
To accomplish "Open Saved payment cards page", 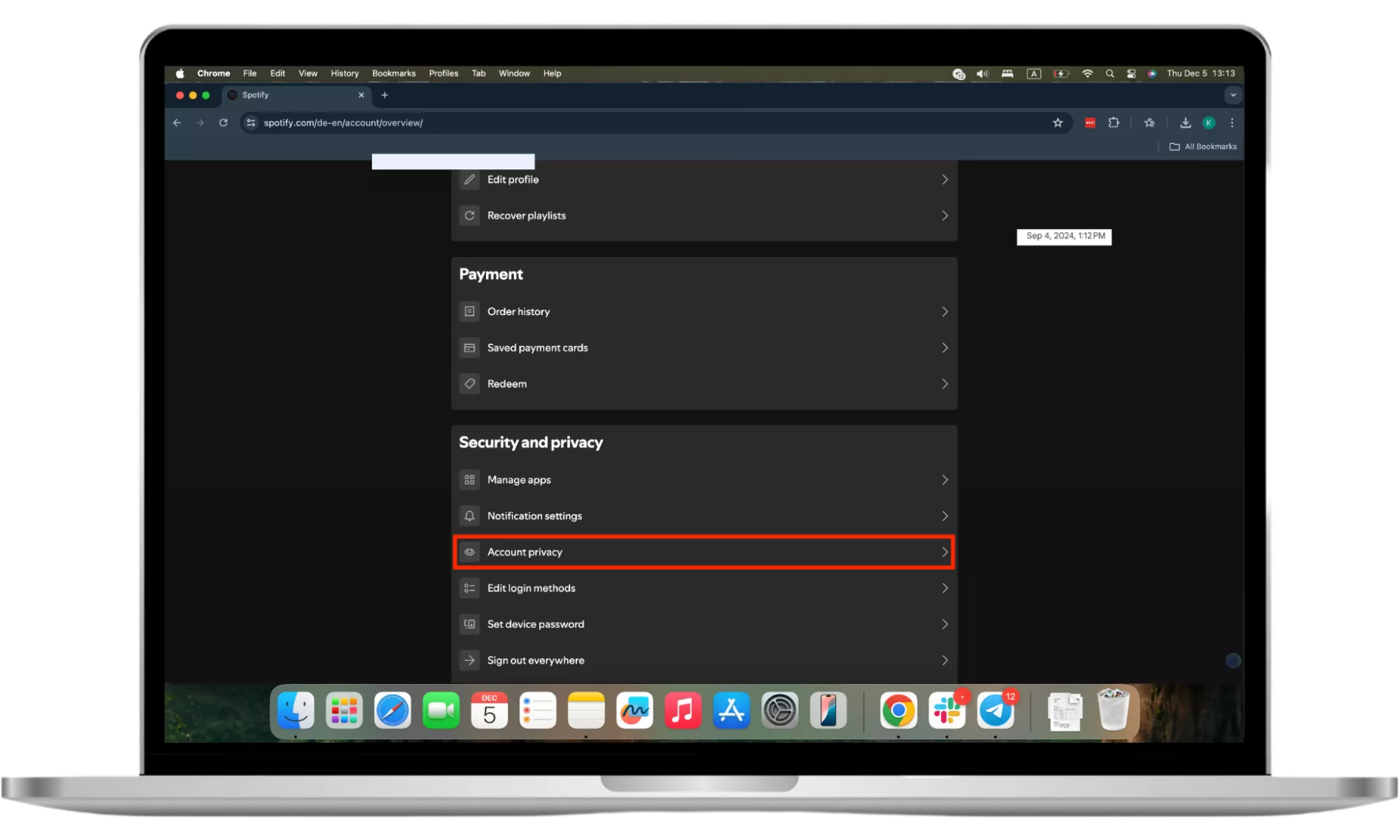I will pos(538,348).
